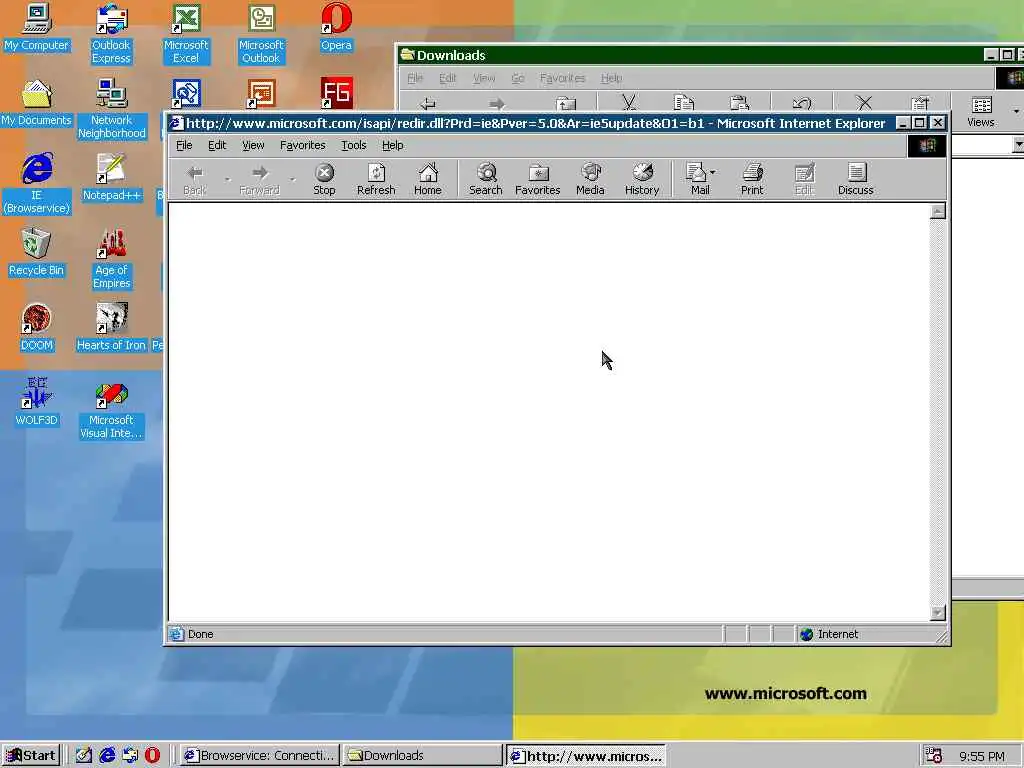Viewport: 1024px width, 768px height.
Task: Select the WOLF3D desktop shortcut
Action: [37, 403]
